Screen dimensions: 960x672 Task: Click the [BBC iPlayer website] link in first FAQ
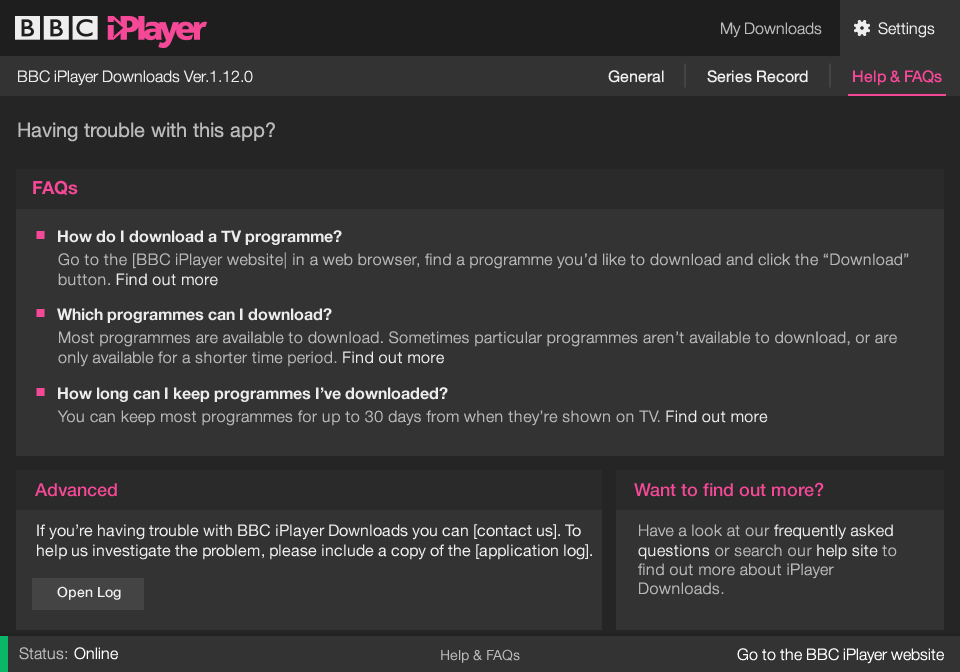(x=209, y=259)
